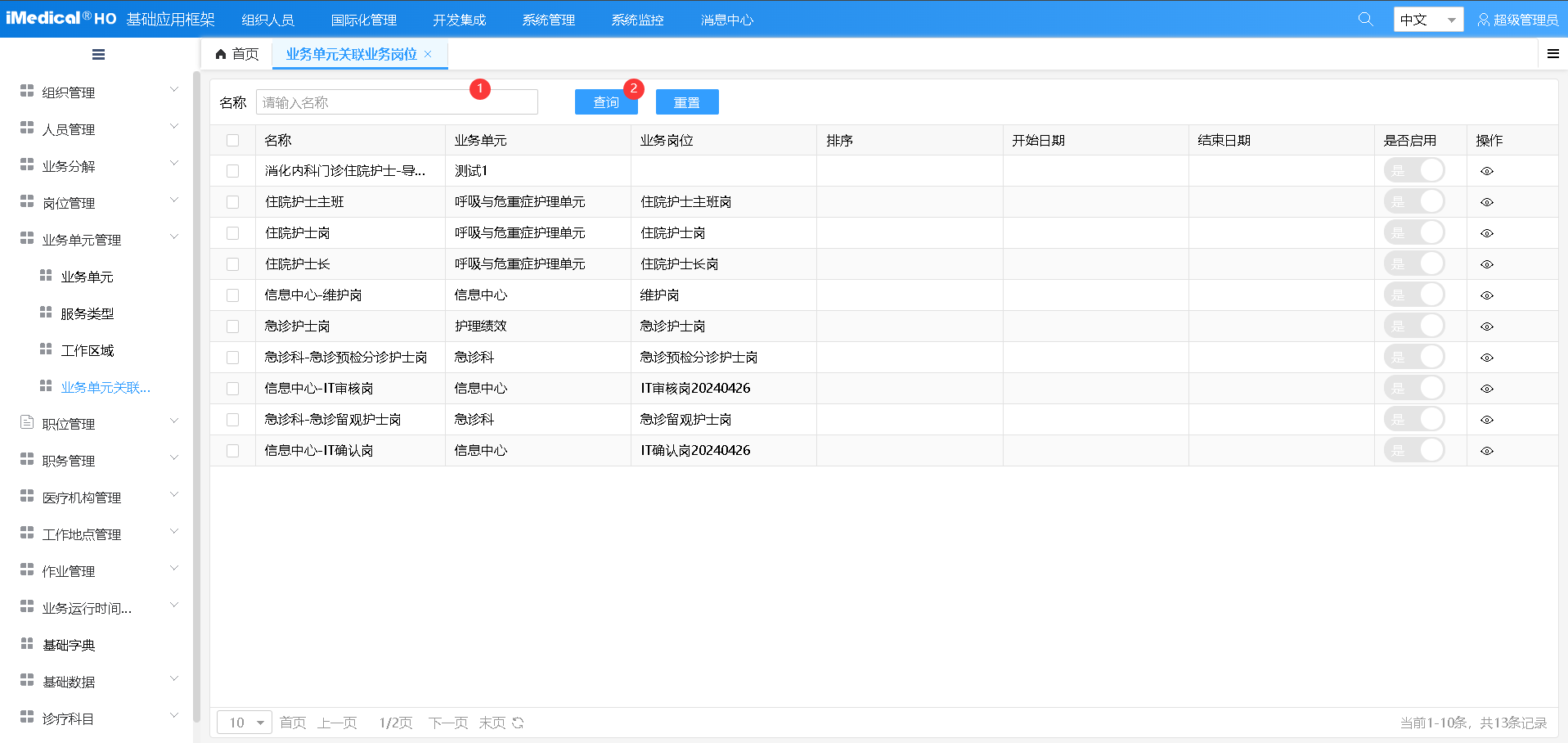The height and width of the screenshot is (743, 1568).
Task: View 住院护士主班 details via eye icon
Action: pyautogui.click(x=1487, y=201)
